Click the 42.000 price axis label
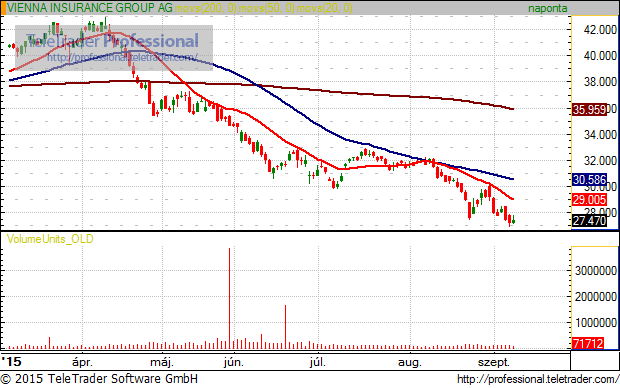The height and width of the screenshot is (388, 620). point(600,30)
